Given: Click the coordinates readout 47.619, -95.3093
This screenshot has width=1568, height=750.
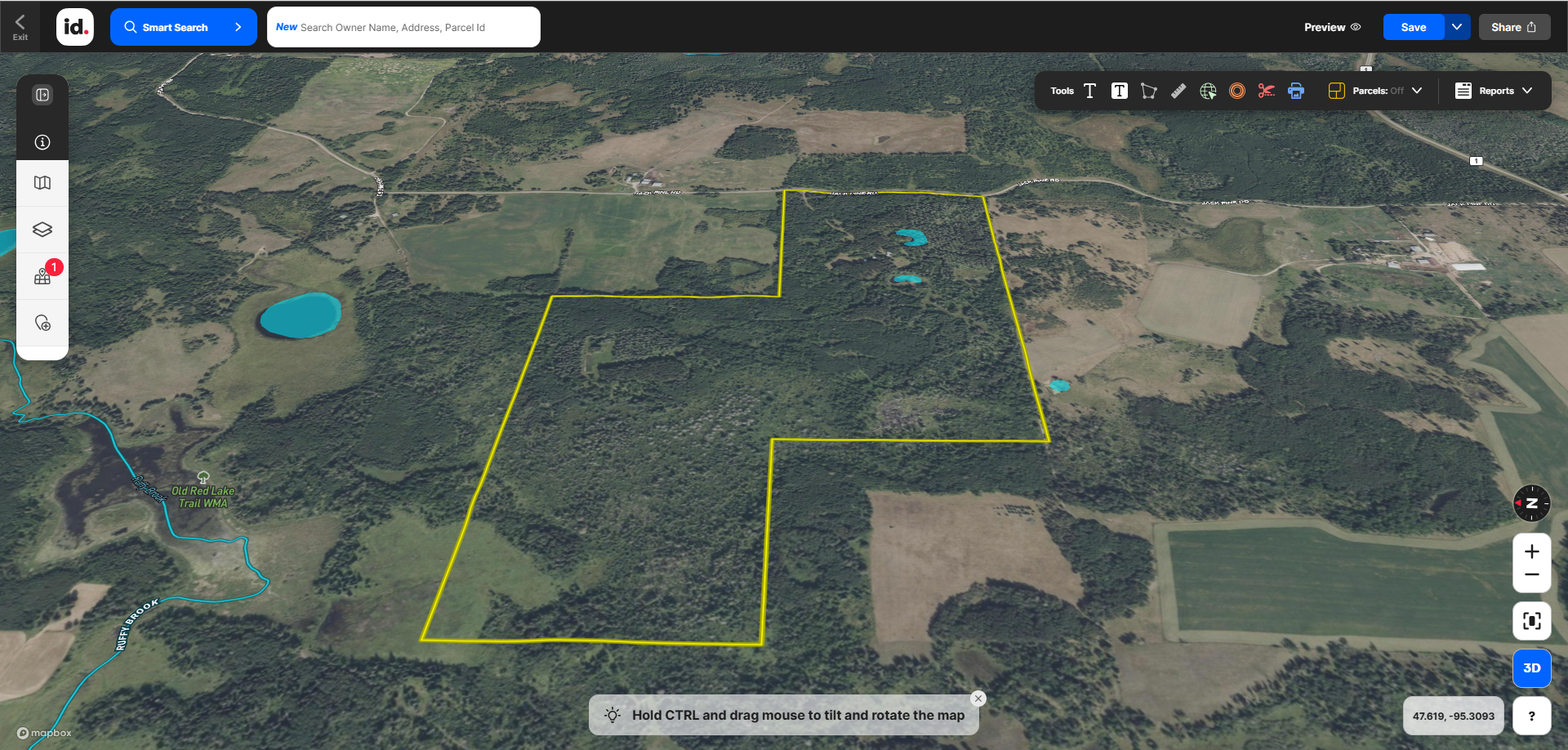Looking at the screenshot, I should 1453,716.
